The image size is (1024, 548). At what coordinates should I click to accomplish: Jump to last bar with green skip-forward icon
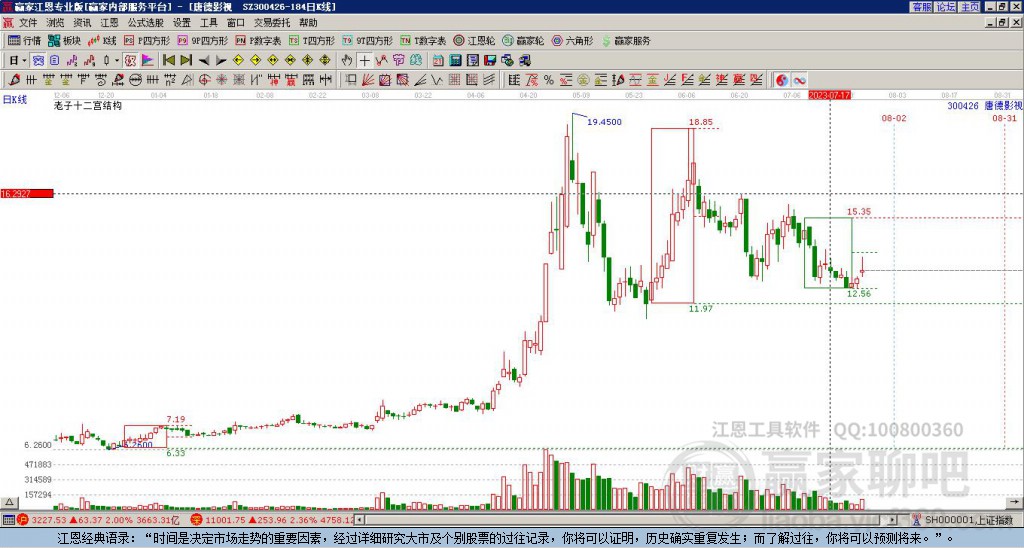click(186, 61)
